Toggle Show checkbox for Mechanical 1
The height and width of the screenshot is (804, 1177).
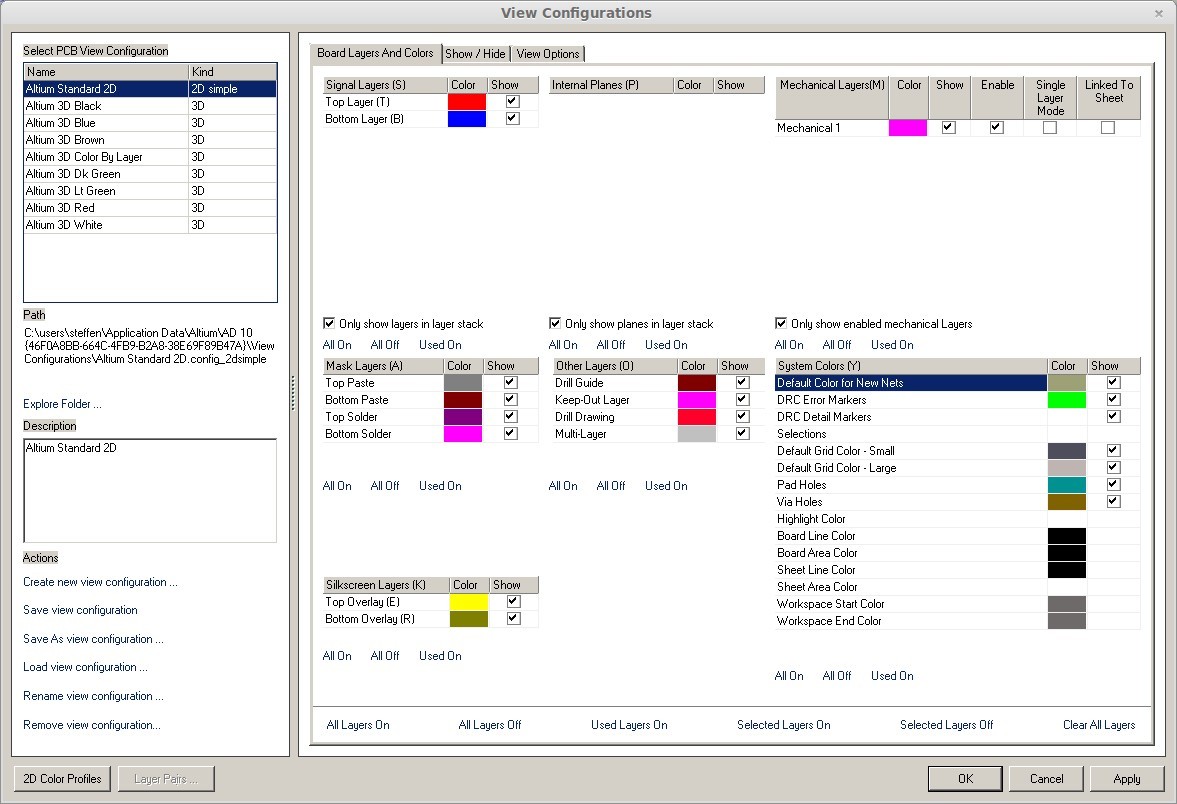tap(949, 128)
